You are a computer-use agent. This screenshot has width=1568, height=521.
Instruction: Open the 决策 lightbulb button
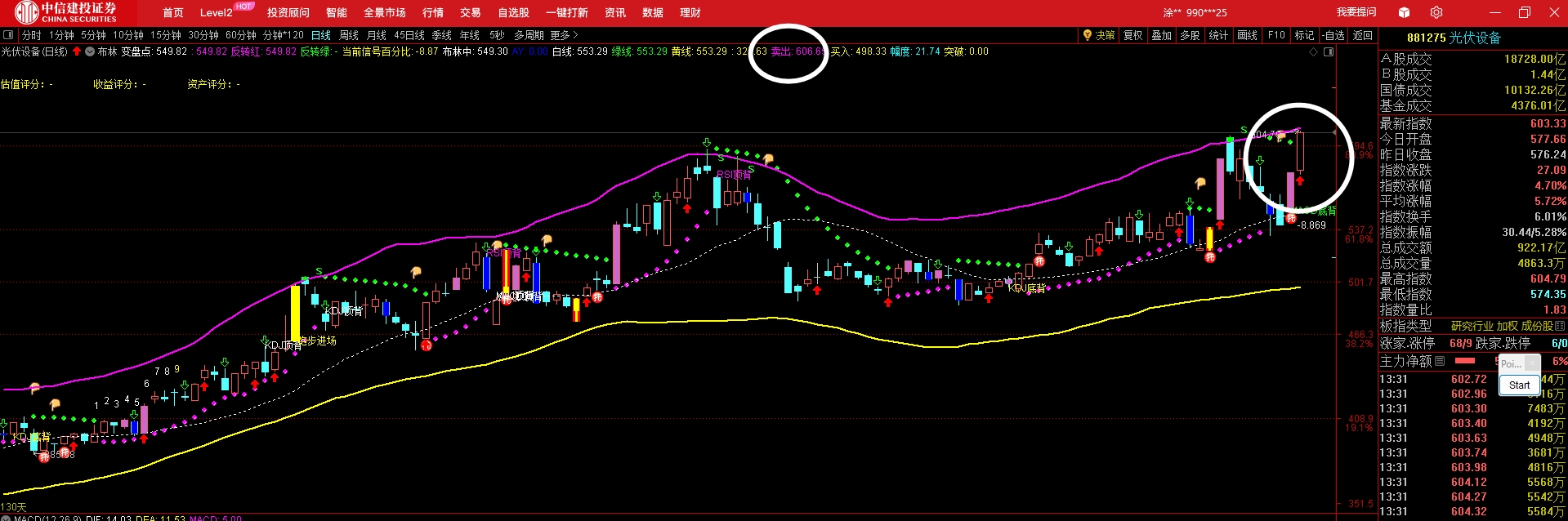(x=1098, y=35)
